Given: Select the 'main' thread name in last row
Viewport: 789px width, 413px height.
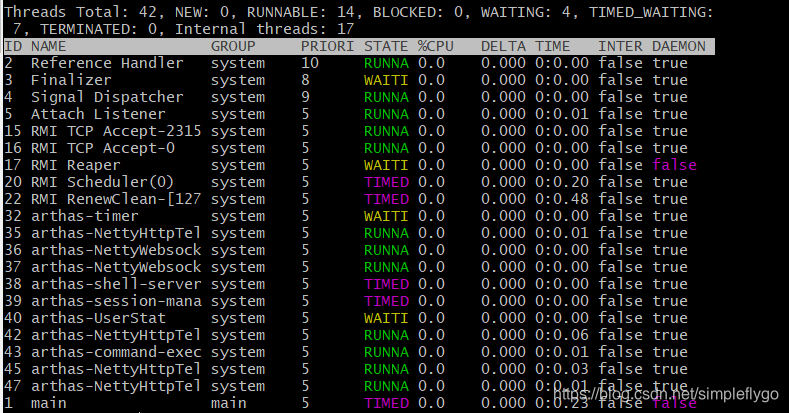Looking at the screenshot, I should pos(49,403).
